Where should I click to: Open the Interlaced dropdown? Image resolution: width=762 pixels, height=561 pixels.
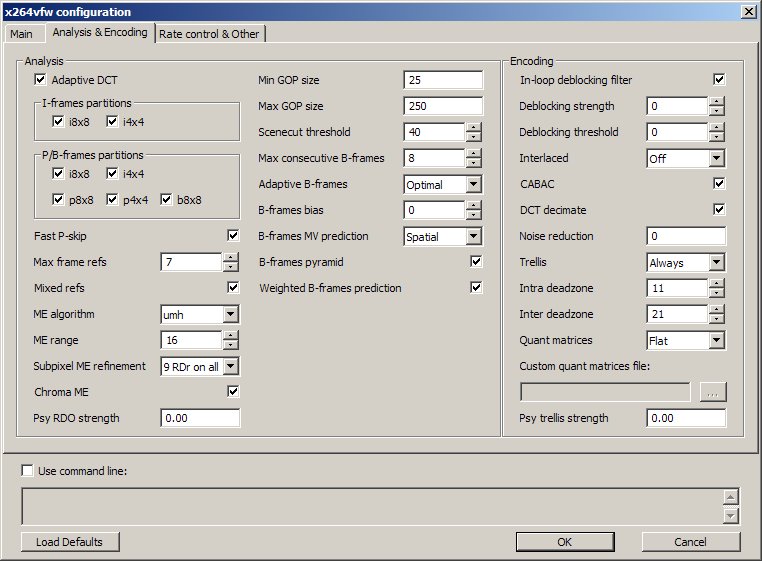[x=716, y=158]
